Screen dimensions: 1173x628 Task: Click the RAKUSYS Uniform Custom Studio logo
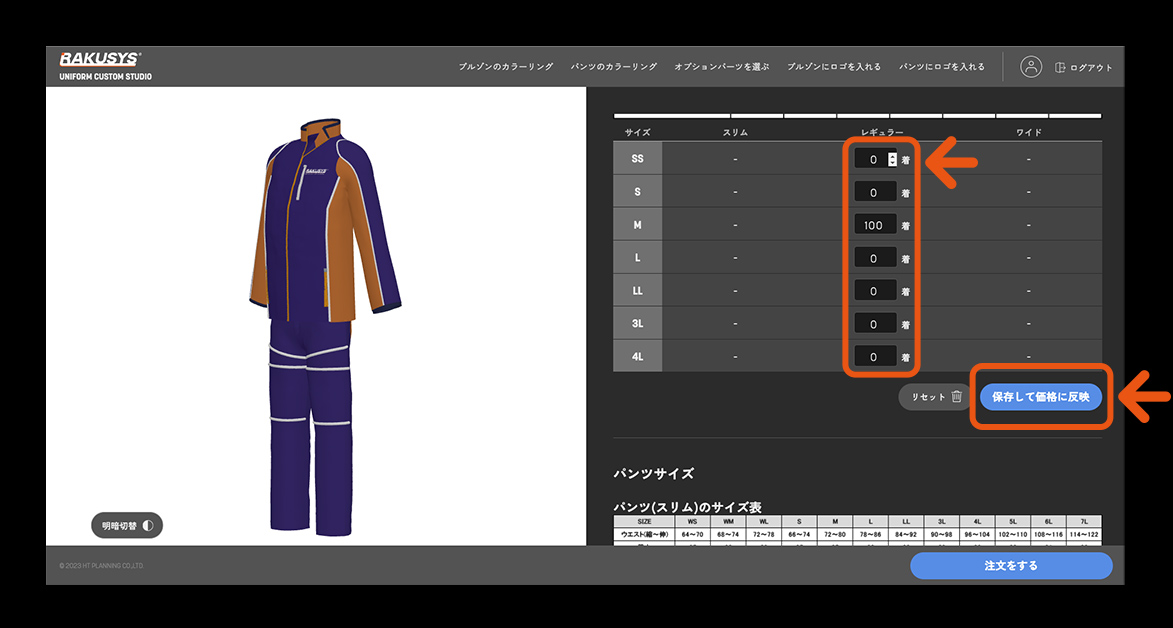coord(105,66)
